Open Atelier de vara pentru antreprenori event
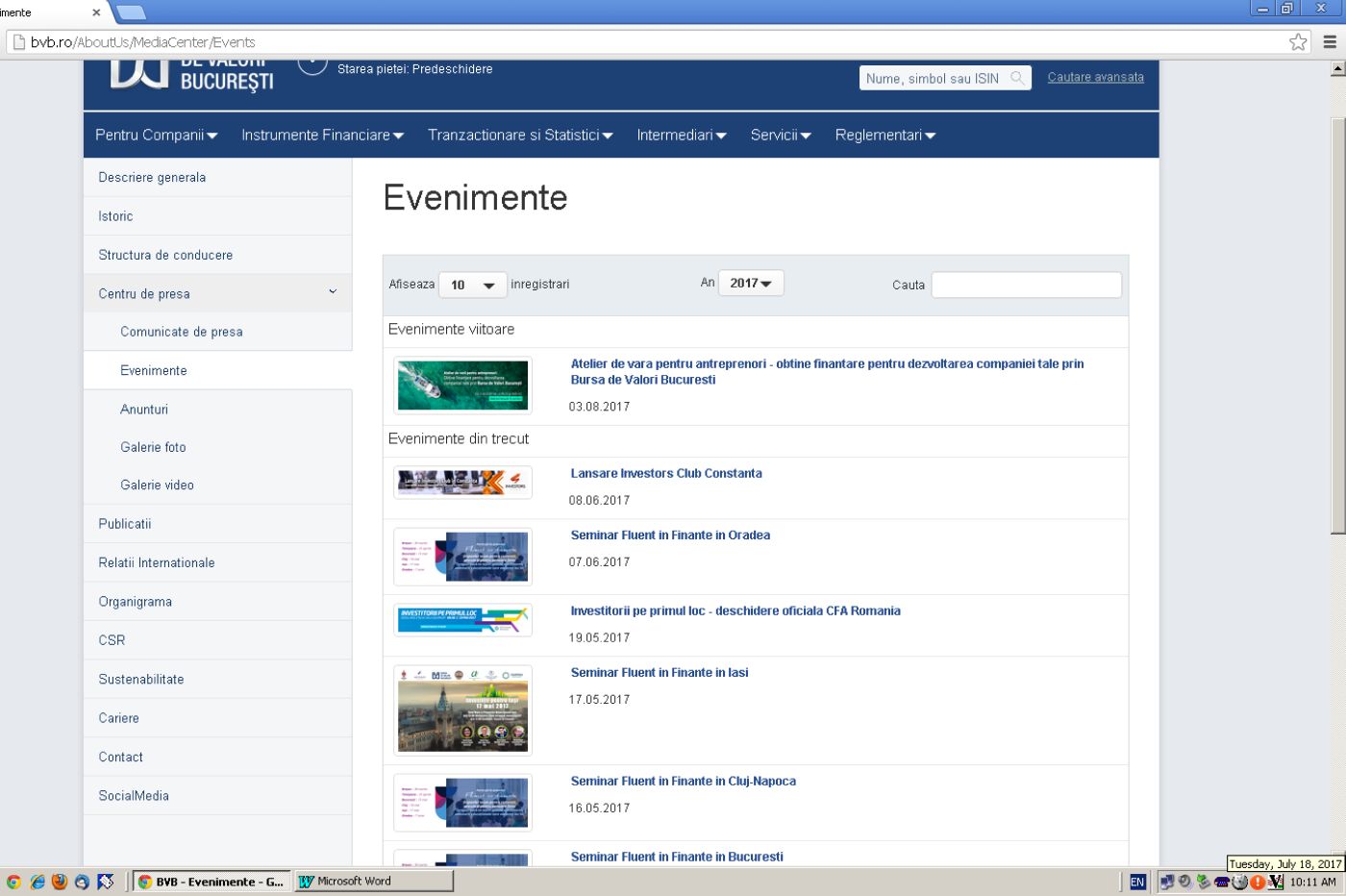The width and height of the screenshot is (1346, 896). (827, 371)
